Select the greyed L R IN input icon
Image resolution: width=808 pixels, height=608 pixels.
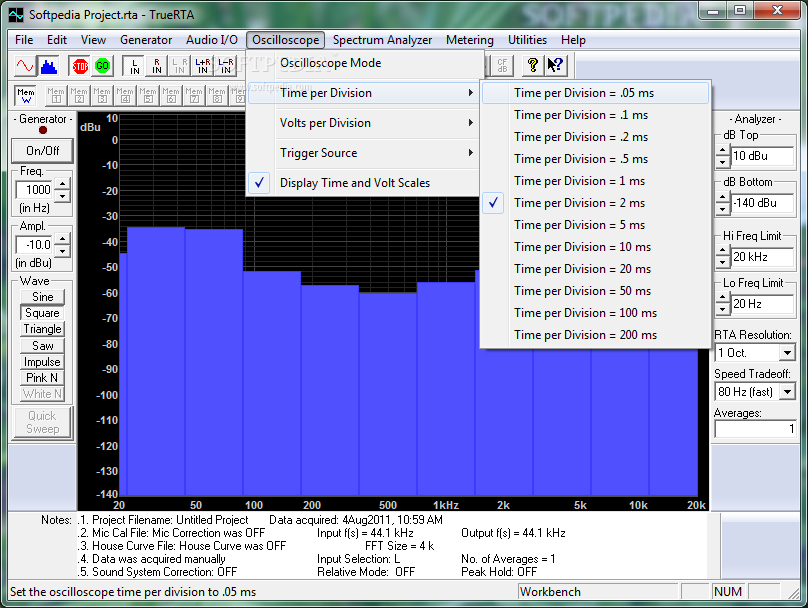pos(180,66)
